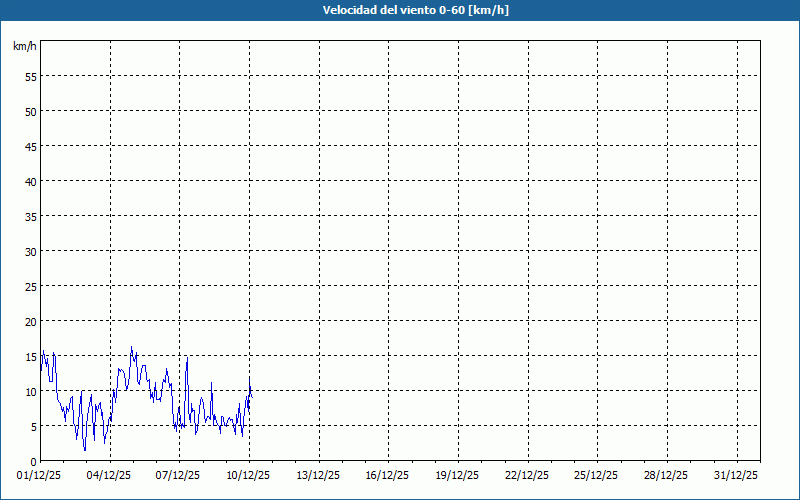
Task: Click the 'km/h' axis unit label
Action: tap(24, 46)
